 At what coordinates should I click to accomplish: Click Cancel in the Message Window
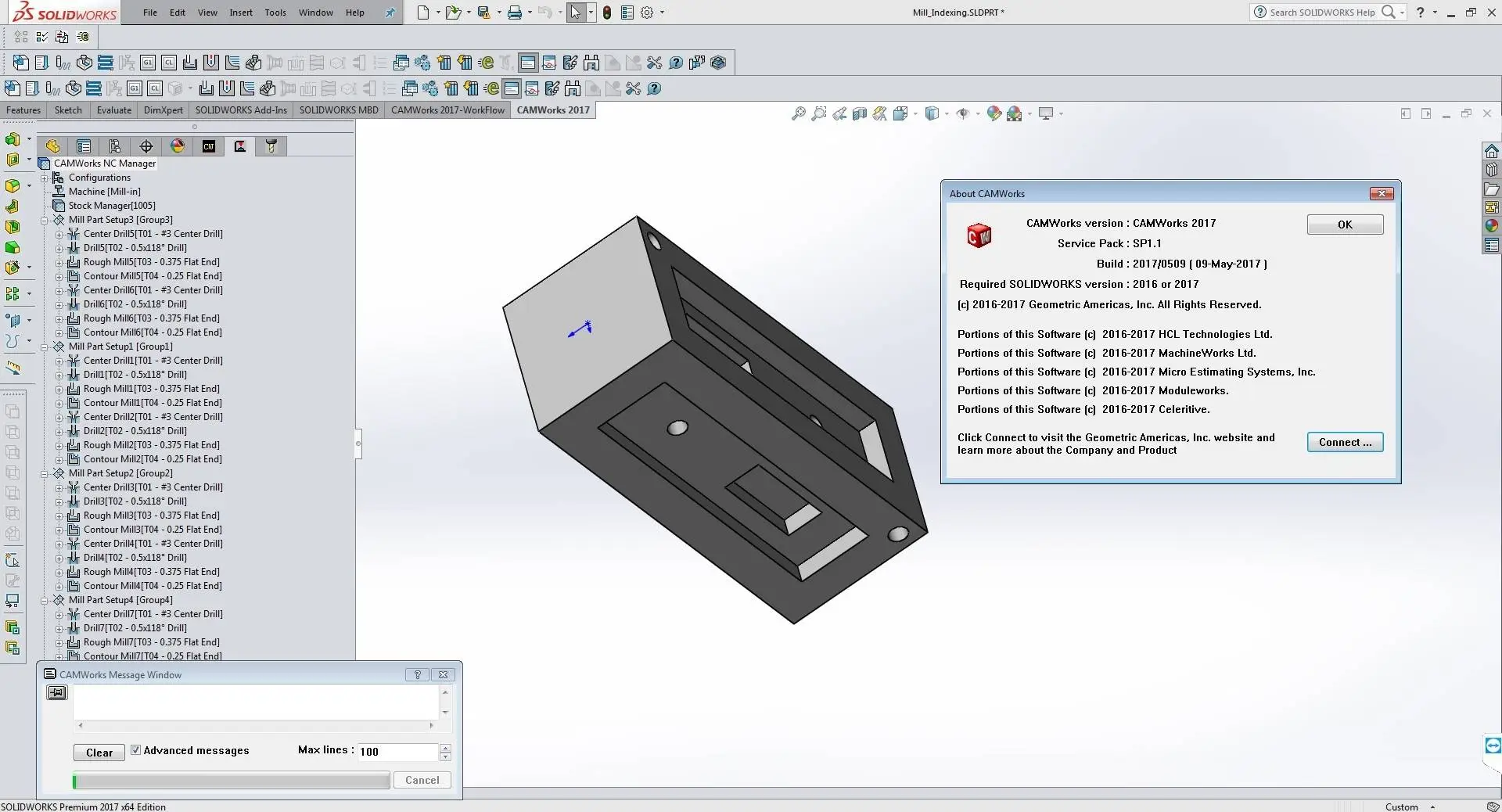click(x=422, y=780)
